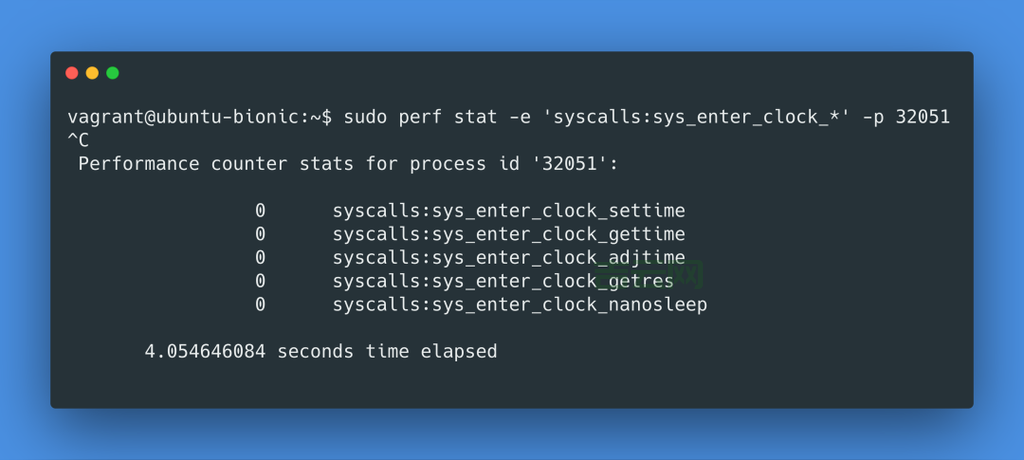Click the yellow minimize window button
This screenshot has height=460, width=1024.
[92, 73]
